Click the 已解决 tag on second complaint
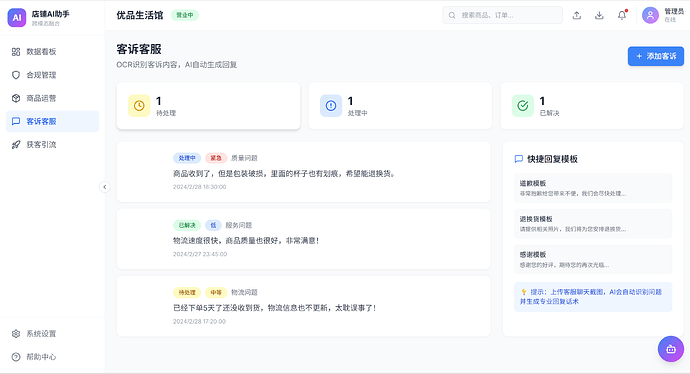690x374 pixels. [x=187, y=225]
